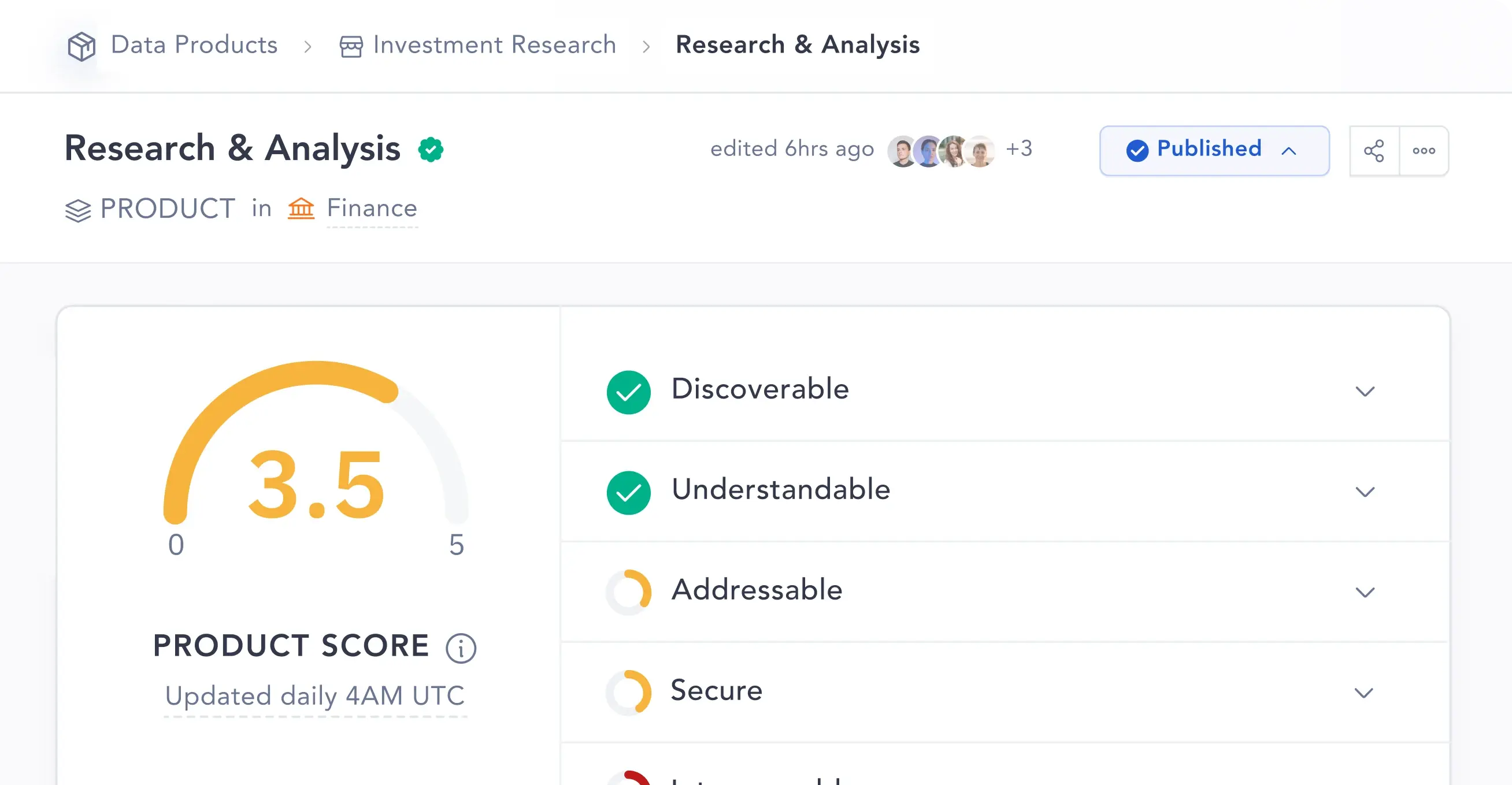Click the Investment Research storefront icon
Screen dimensions: 1512x785
351,46
